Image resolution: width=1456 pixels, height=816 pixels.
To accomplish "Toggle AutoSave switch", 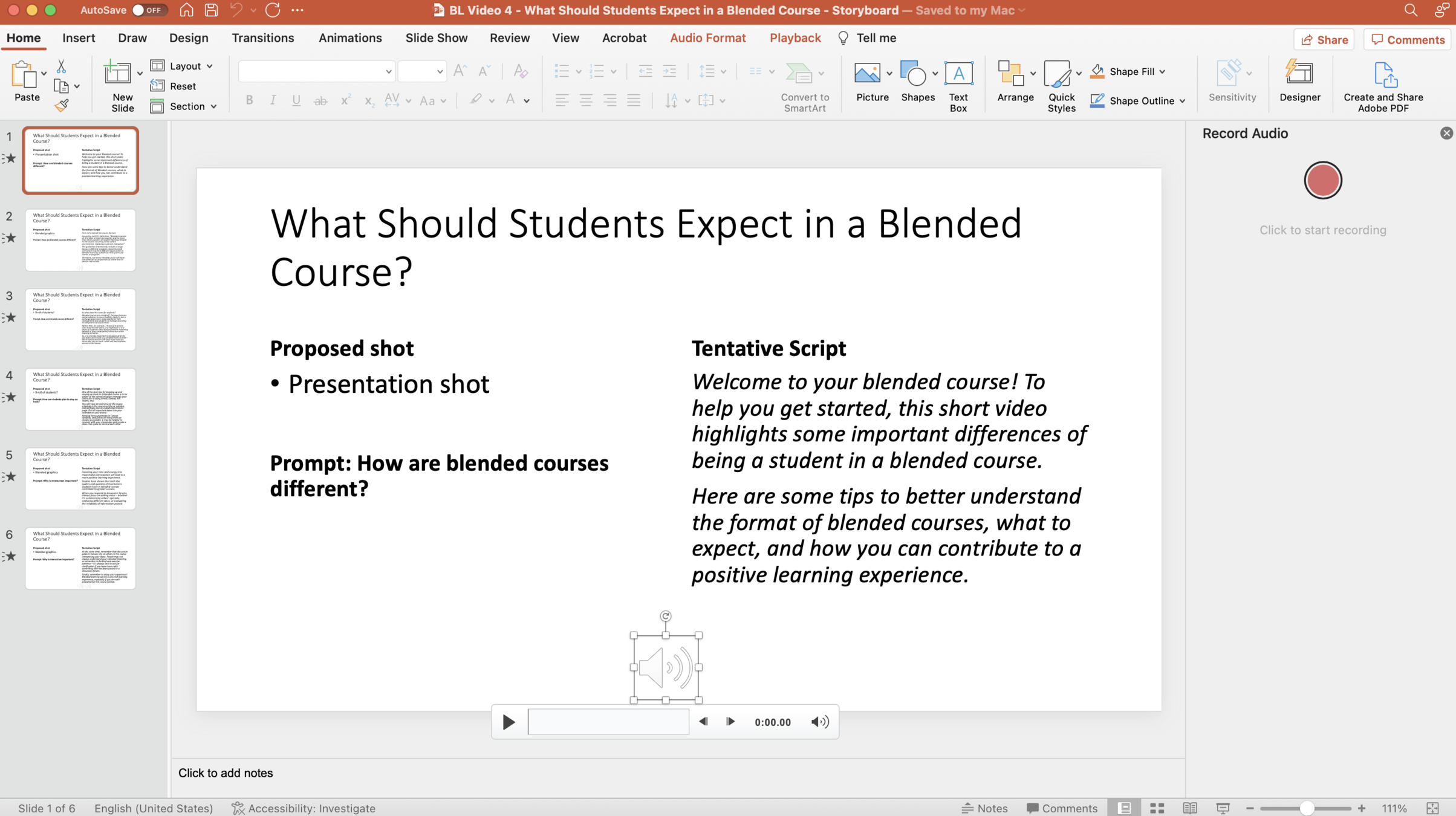I will pyautogui.click(x=148, y=10).
